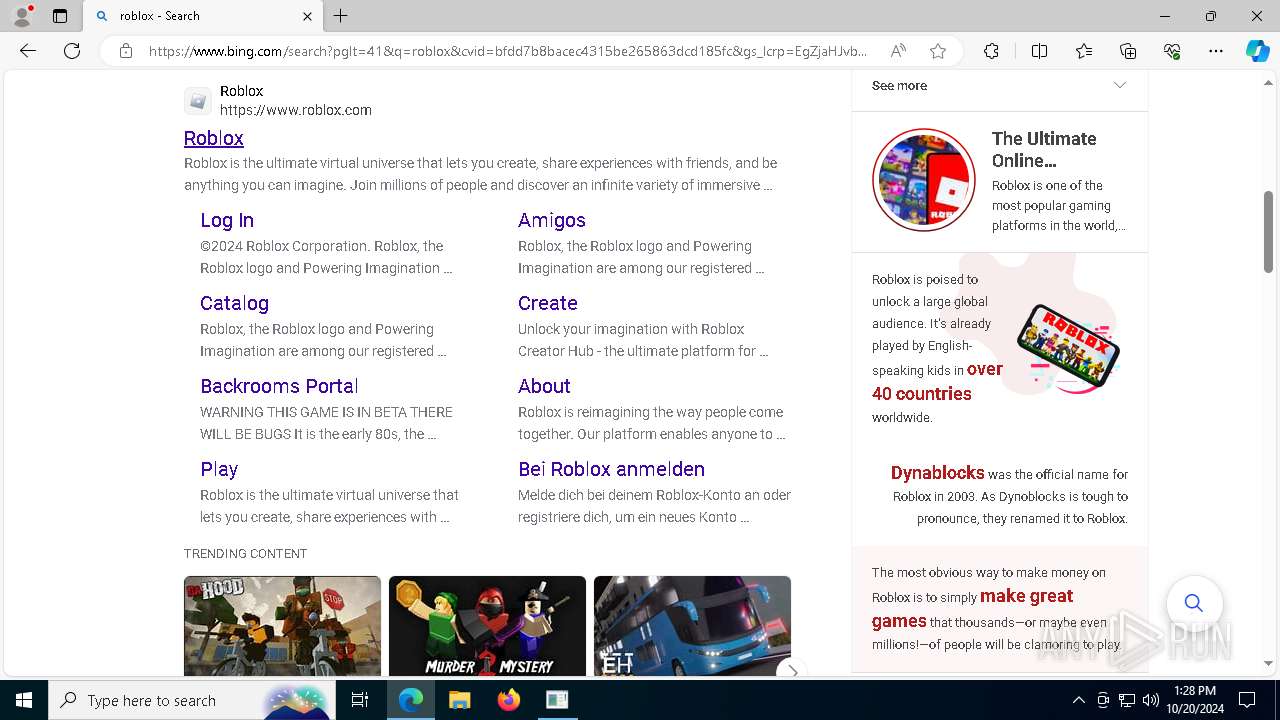Click make great games highlighted text
1280x720 pixels.
(972, 608)
